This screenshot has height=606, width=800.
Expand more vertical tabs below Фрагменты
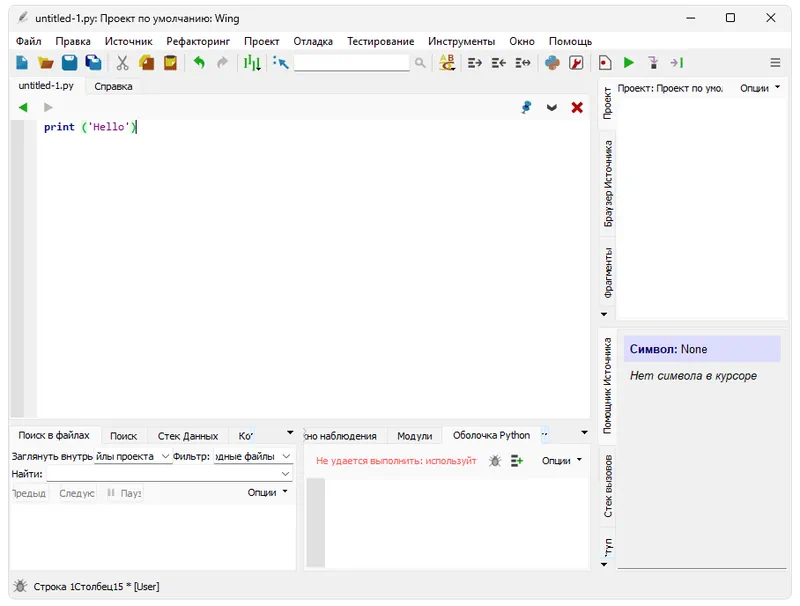click(x=604, y=314)
